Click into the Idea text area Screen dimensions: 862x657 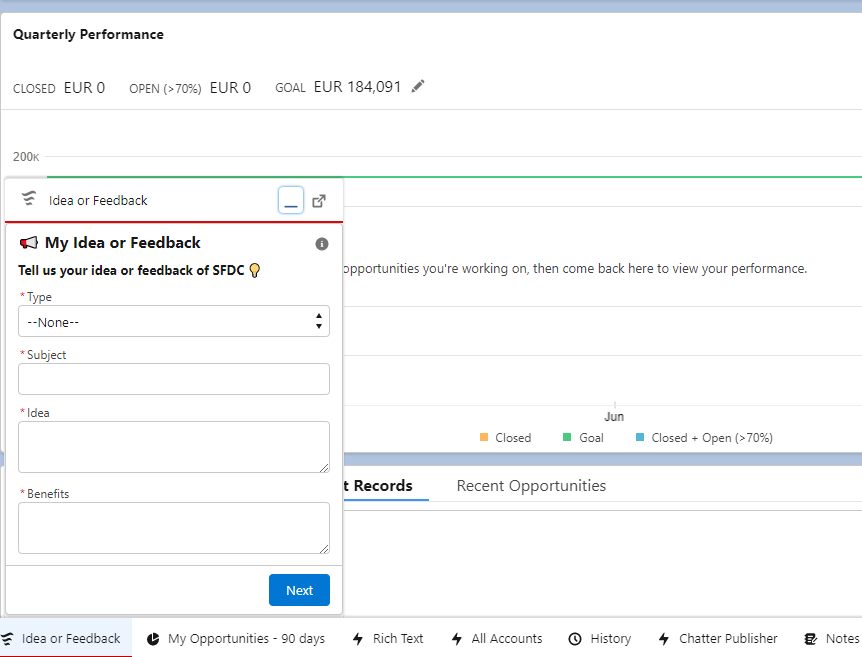[x=174, y=447]
